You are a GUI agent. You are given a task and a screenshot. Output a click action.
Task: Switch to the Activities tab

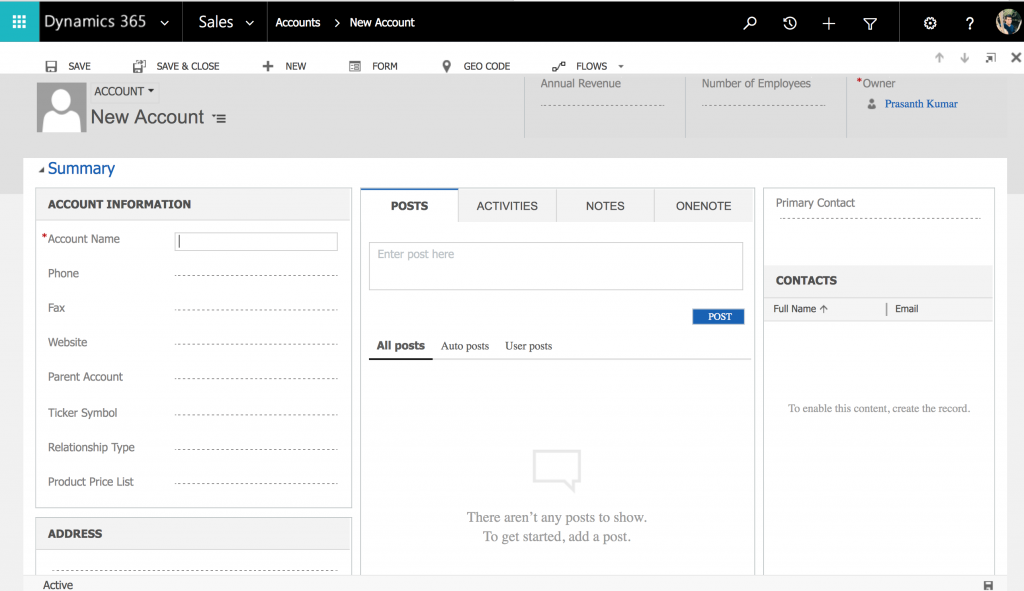(507, 205)
